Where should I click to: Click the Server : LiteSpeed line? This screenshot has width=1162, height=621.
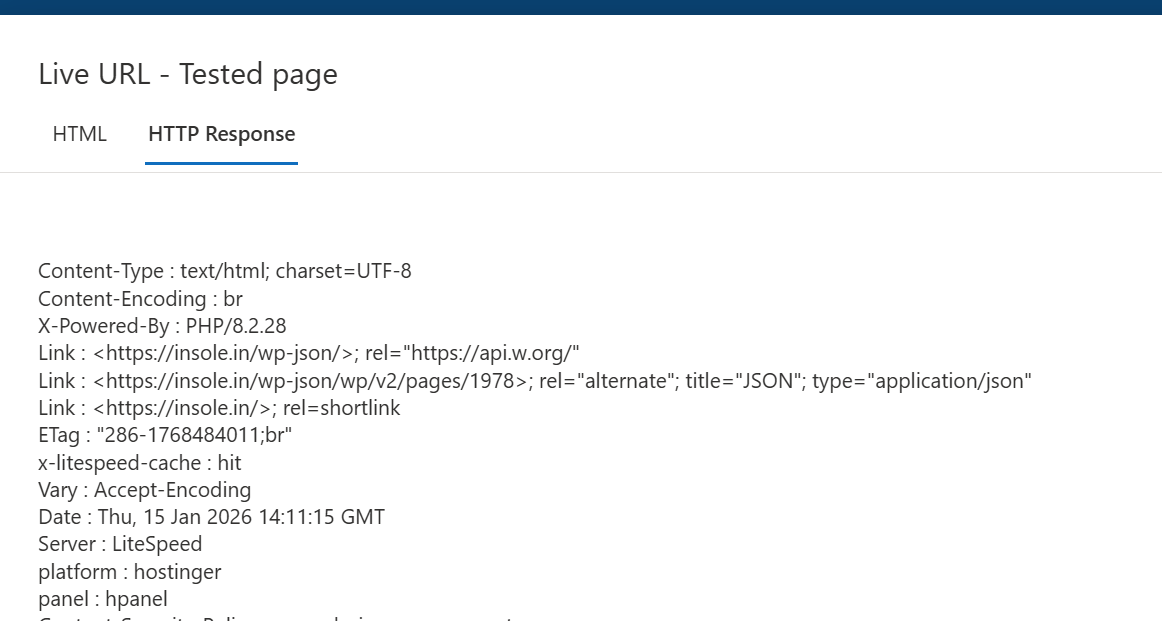click(120, 544)
